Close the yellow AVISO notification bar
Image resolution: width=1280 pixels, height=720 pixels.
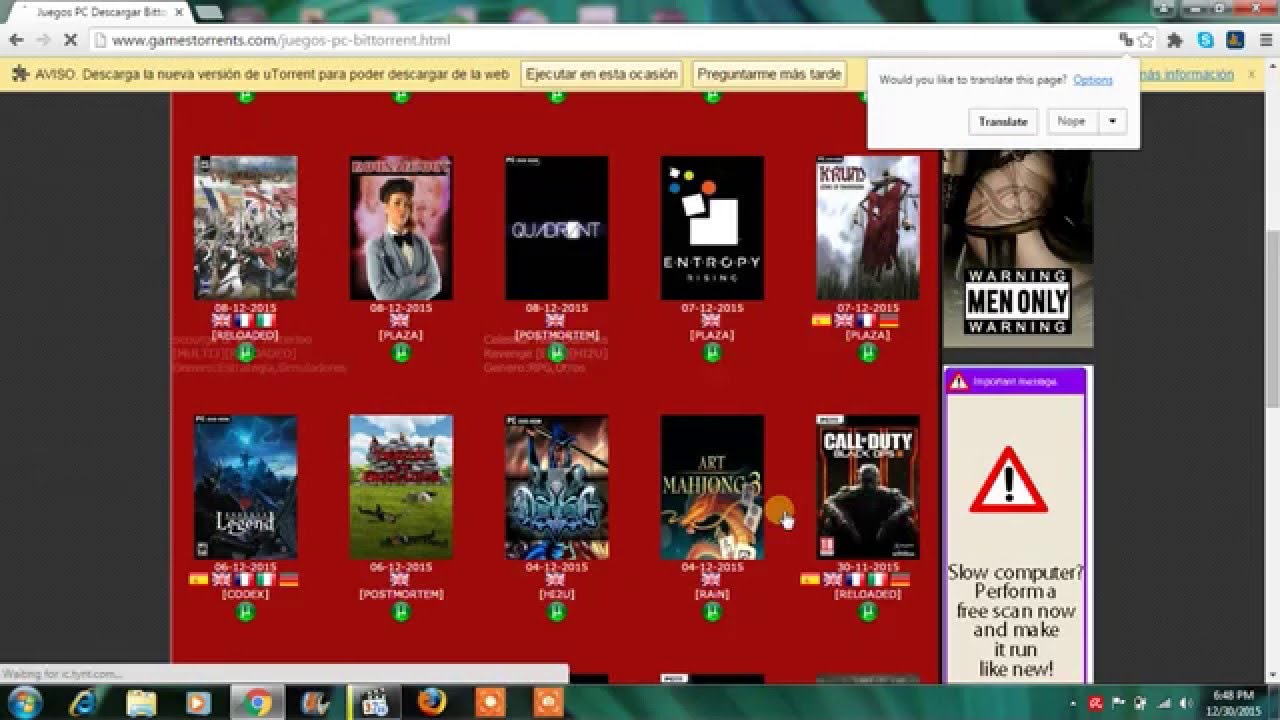click(1250, 74)
